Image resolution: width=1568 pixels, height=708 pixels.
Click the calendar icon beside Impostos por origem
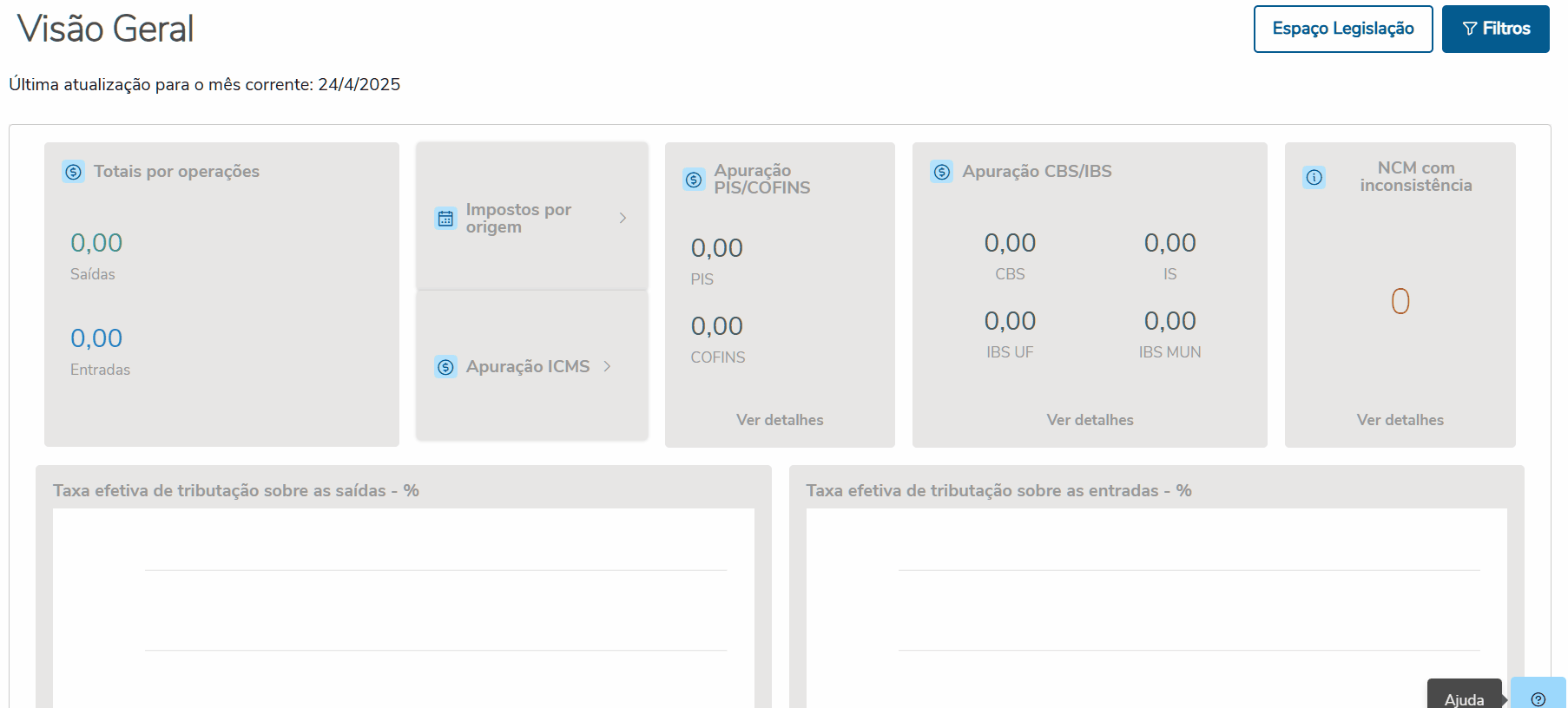(445, 219)
